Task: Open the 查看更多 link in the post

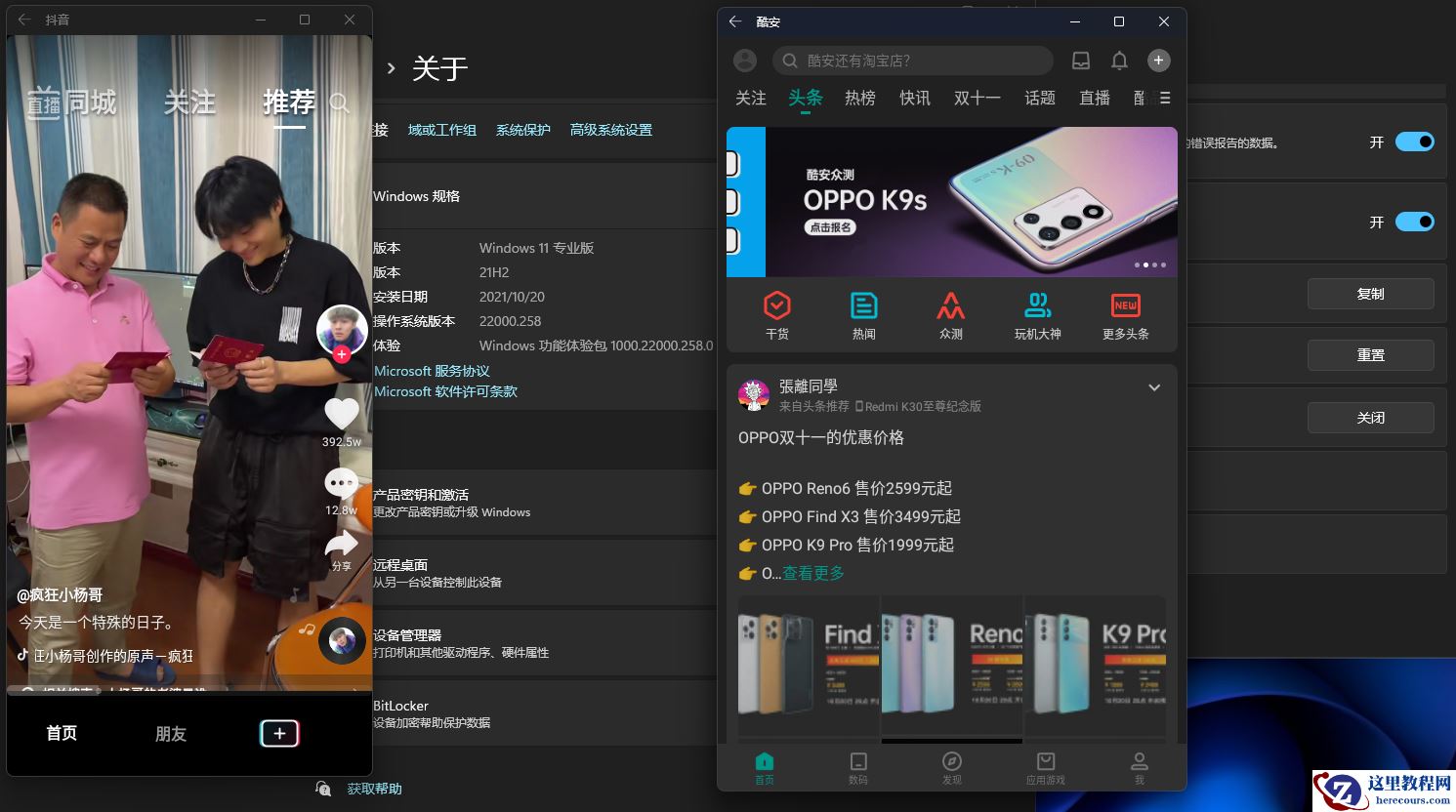Action: 812,573
